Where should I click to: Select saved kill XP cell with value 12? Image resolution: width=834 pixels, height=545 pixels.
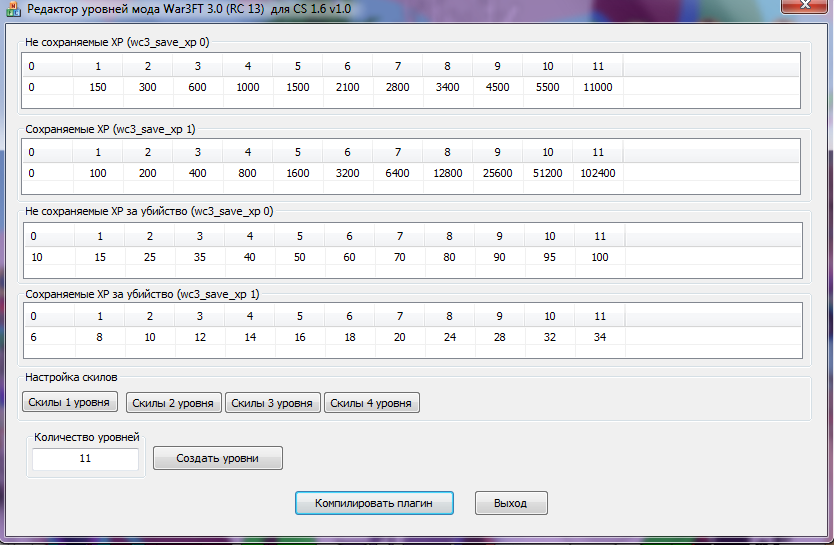(199, 337)
